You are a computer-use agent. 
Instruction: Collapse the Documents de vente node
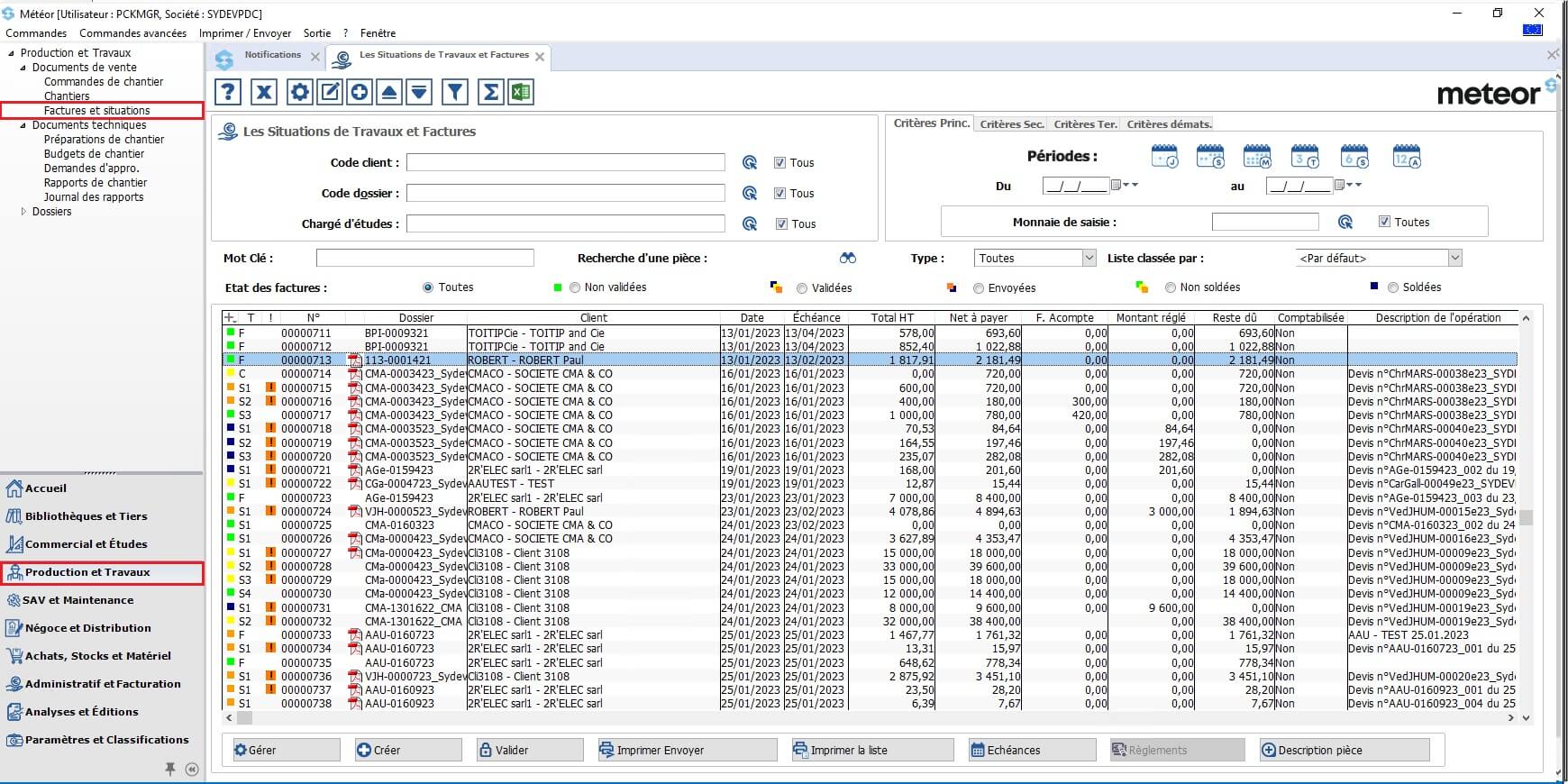coord(23,68)
